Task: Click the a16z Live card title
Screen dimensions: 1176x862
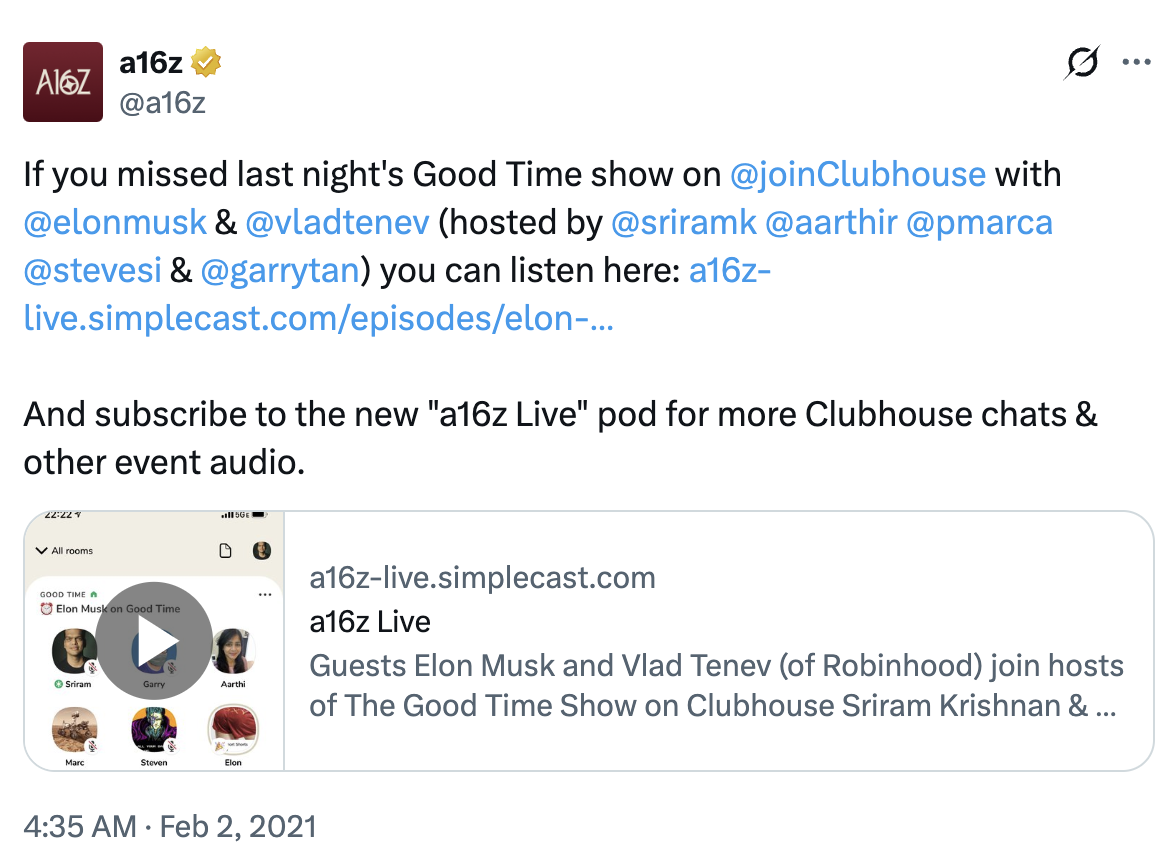Action: click(370, 622)
